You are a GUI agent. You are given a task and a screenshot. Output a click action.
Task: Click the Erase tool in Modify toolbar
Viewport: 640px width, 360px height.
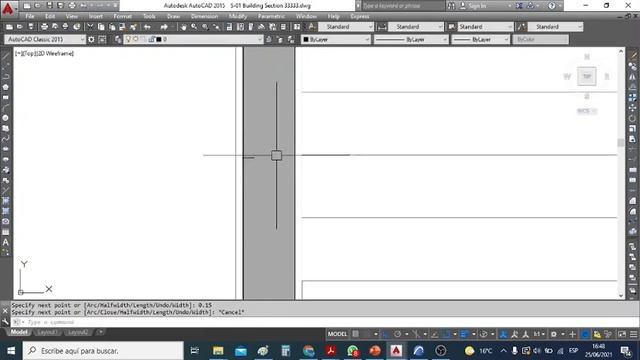[633, 56]
